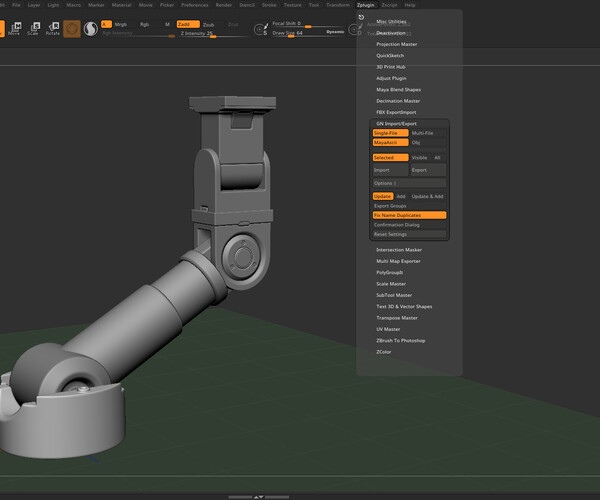Open the Zplugin menu
Image resolution: width=600 pixels, height=500 pixels.
click(365, 5)
